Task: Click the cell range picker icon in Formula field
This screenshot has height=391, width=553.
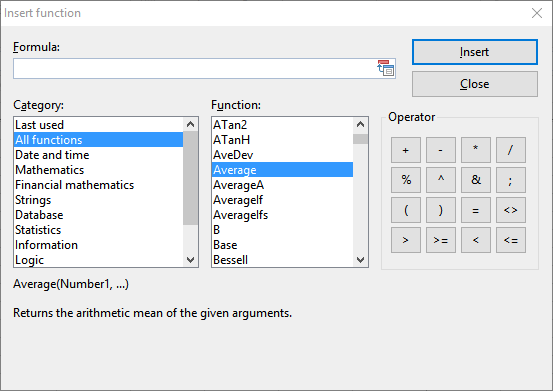Action: pyautogui.click(x=385, y=68)
